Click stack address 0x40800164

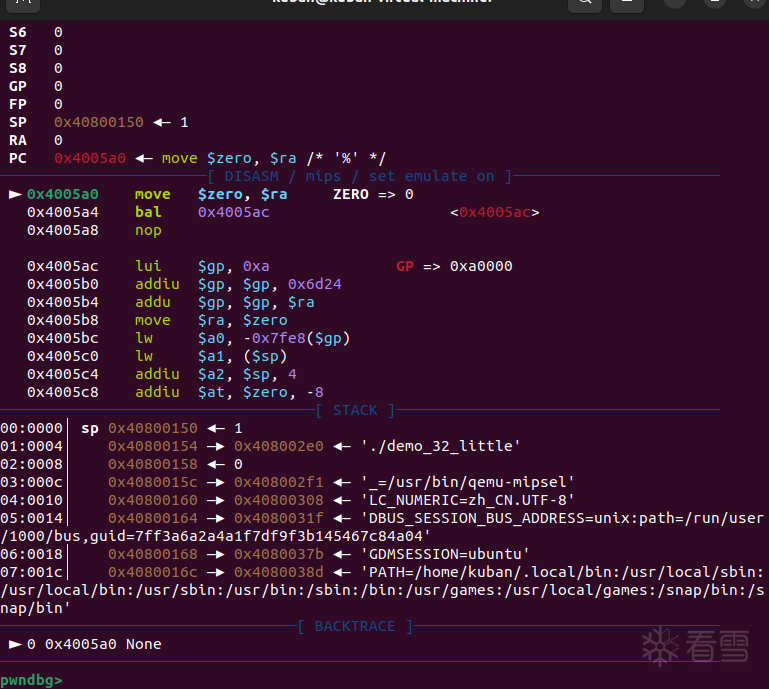pos(153,518)
